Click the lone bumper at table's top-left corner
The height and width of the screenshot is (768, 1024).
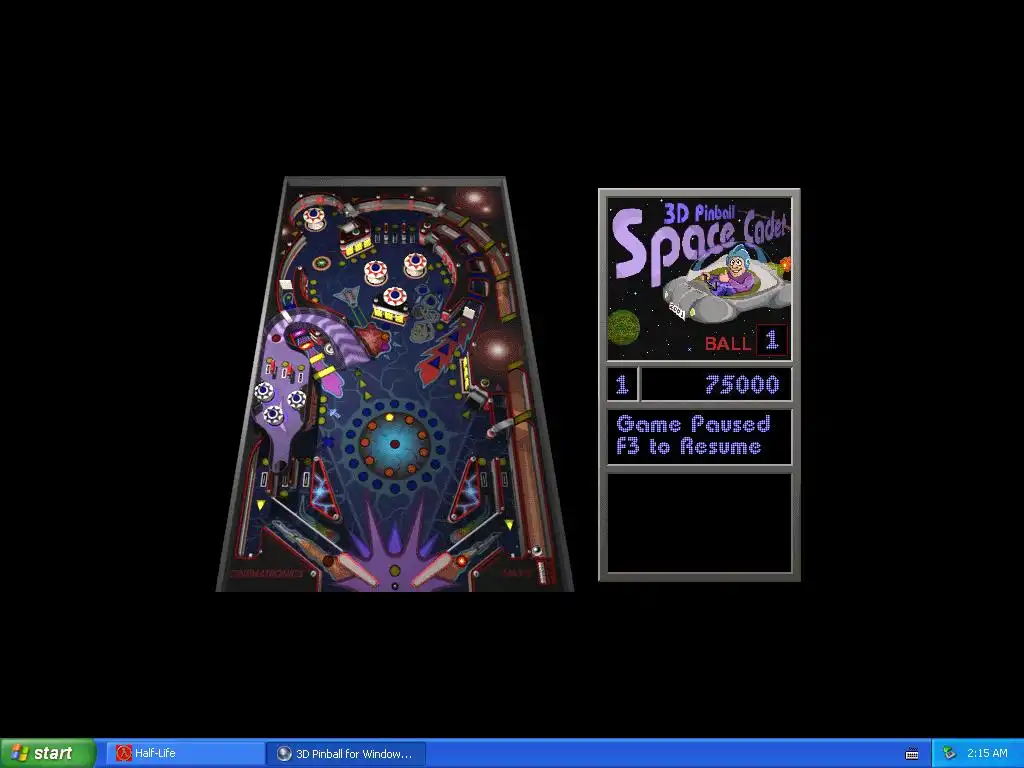314,218
